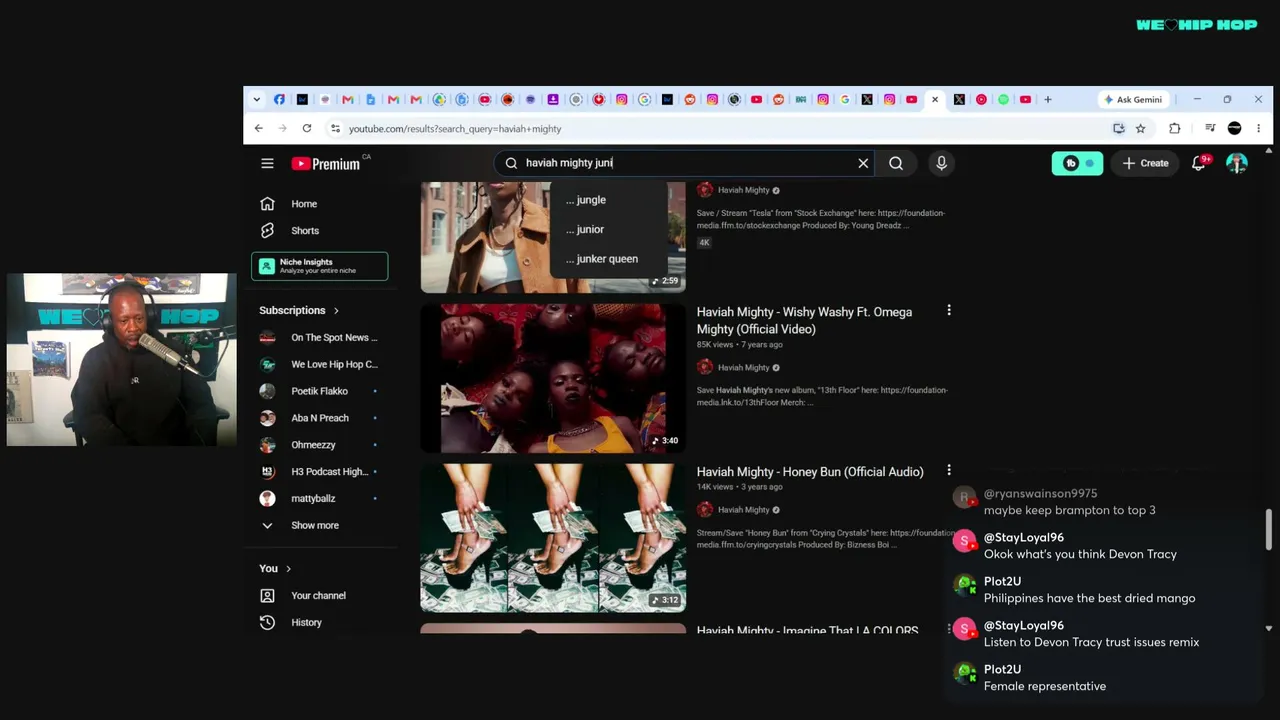The width and height of the screenshot is (1280, 720).
Task: Expand the Subscriptions section
Action: [x=299, y=310]
